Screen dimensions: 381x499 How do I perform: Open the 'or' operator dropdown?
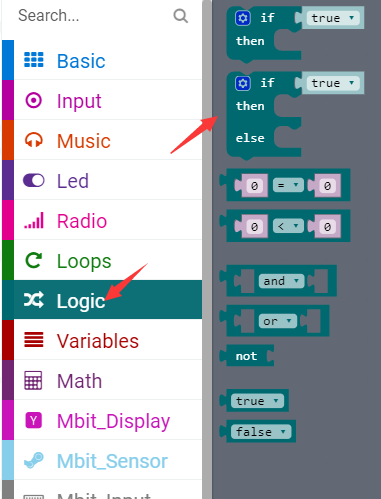[277, 321]
